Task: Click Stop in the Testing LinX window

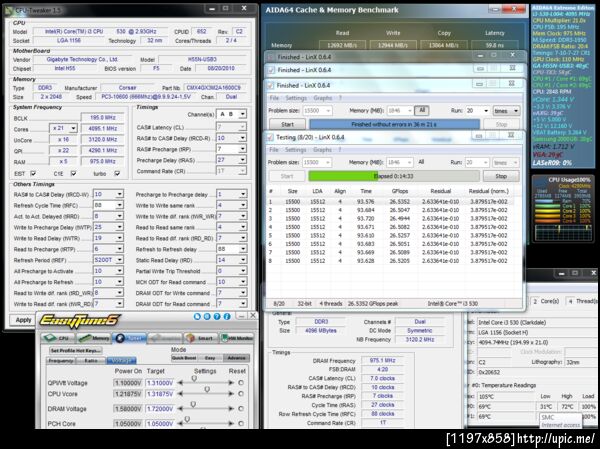Action: click(501, 176)
